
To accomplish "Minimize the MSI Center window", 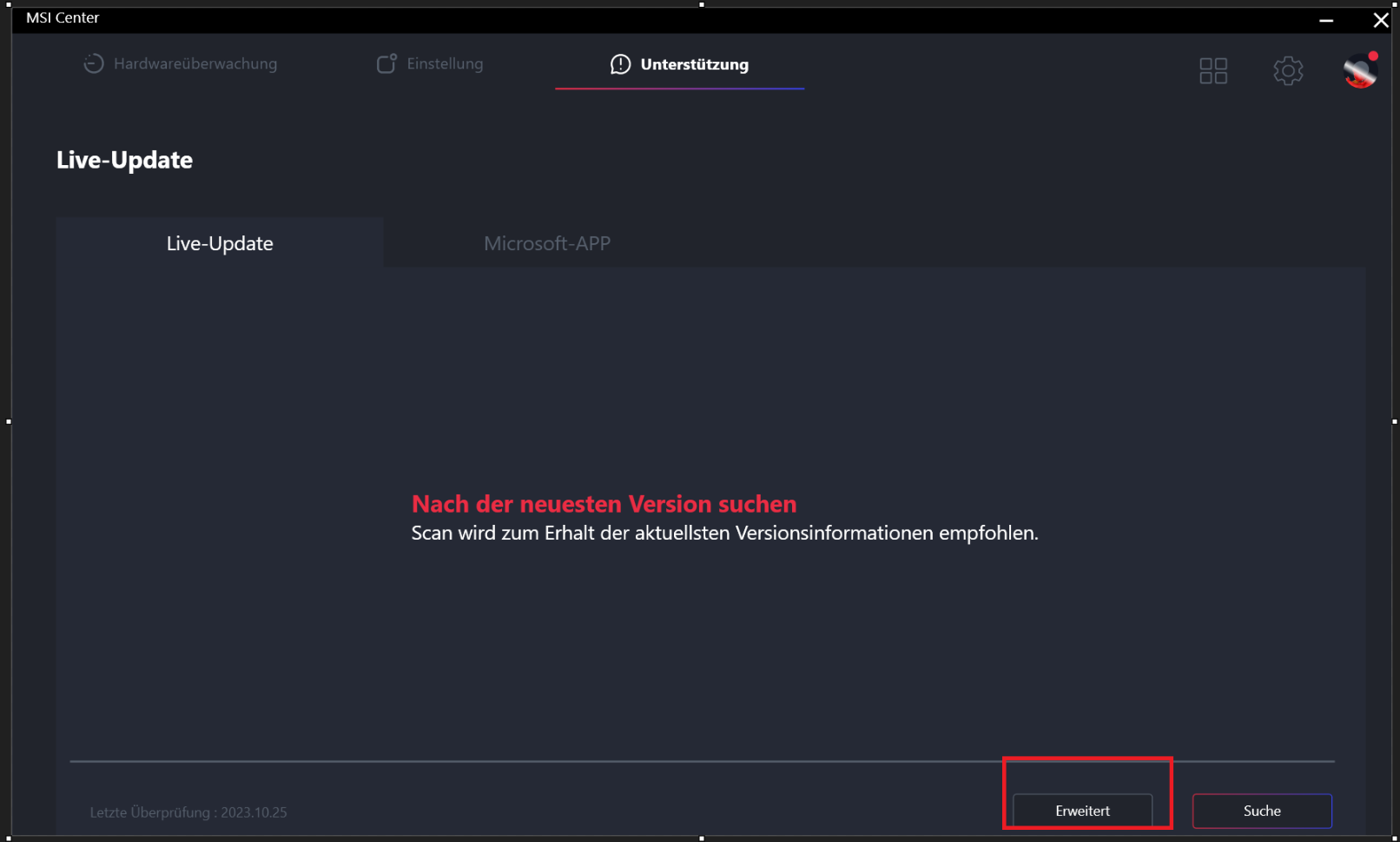I will pos(1326,19).
